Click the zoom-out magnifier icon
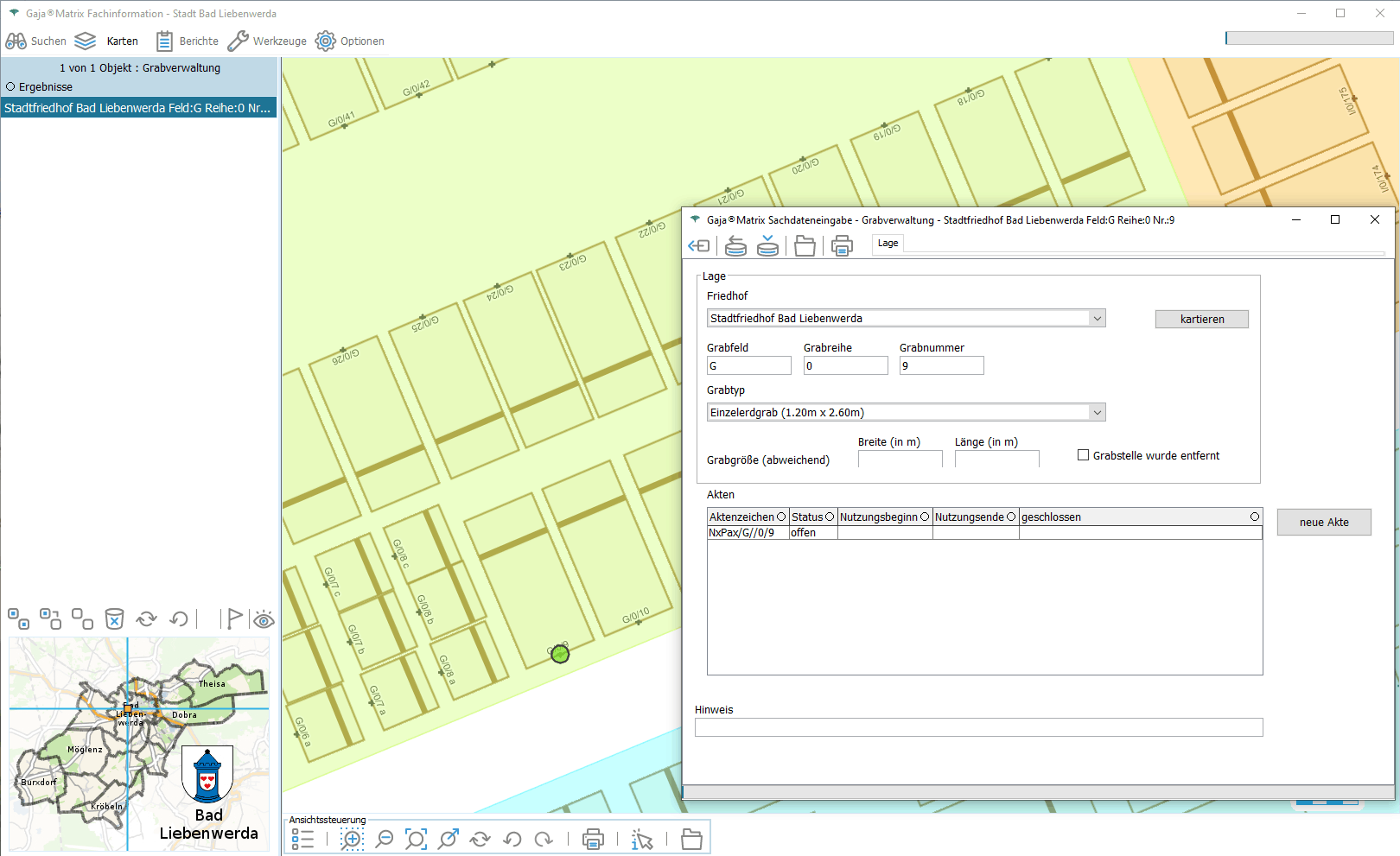The image size is (1400, 856). point(385,839)
